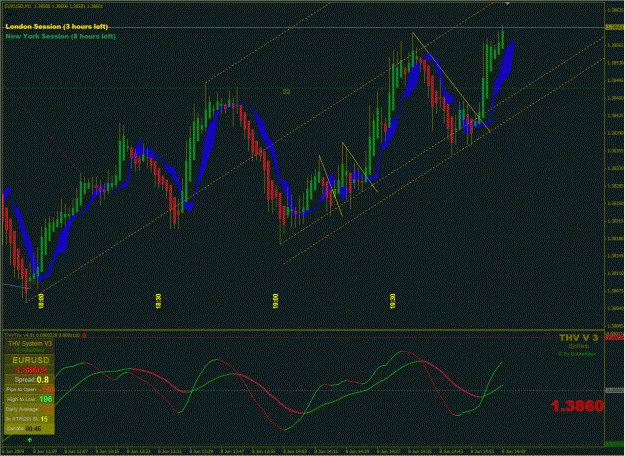This screenshot has height=456, width=625.
Task: Click the THV V 3 indicator label
Action: click(578, 338)
